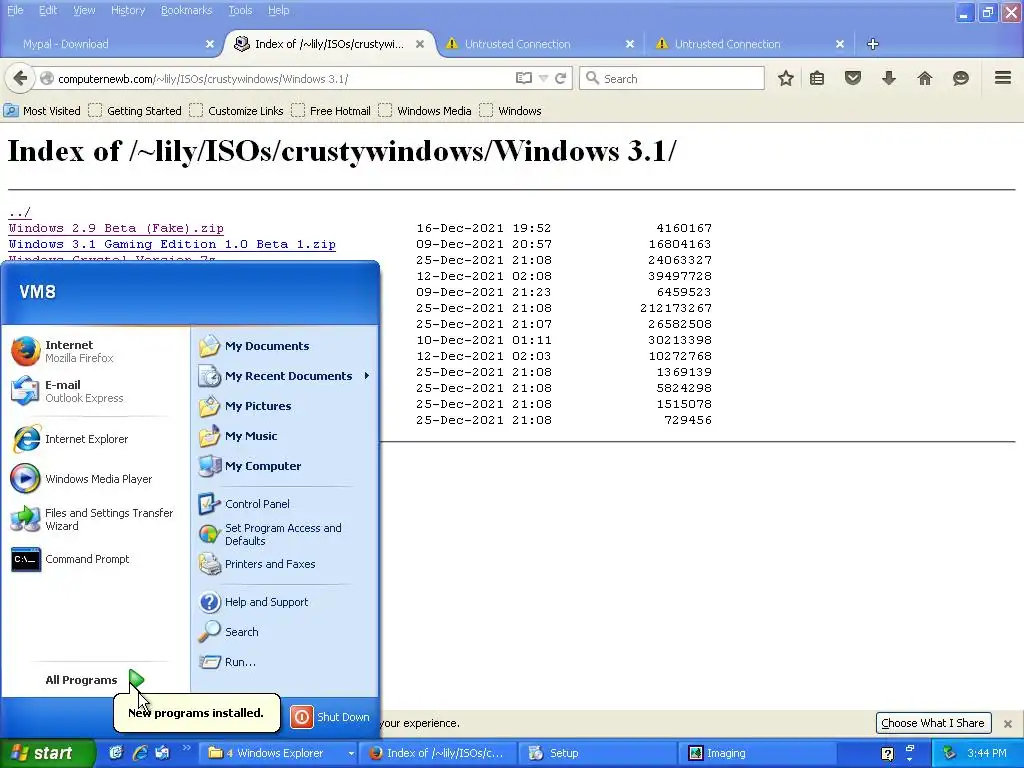Viewport: 1024px width, 768px height.
Task: Go to the Home page icon
Action: point(925,78)
